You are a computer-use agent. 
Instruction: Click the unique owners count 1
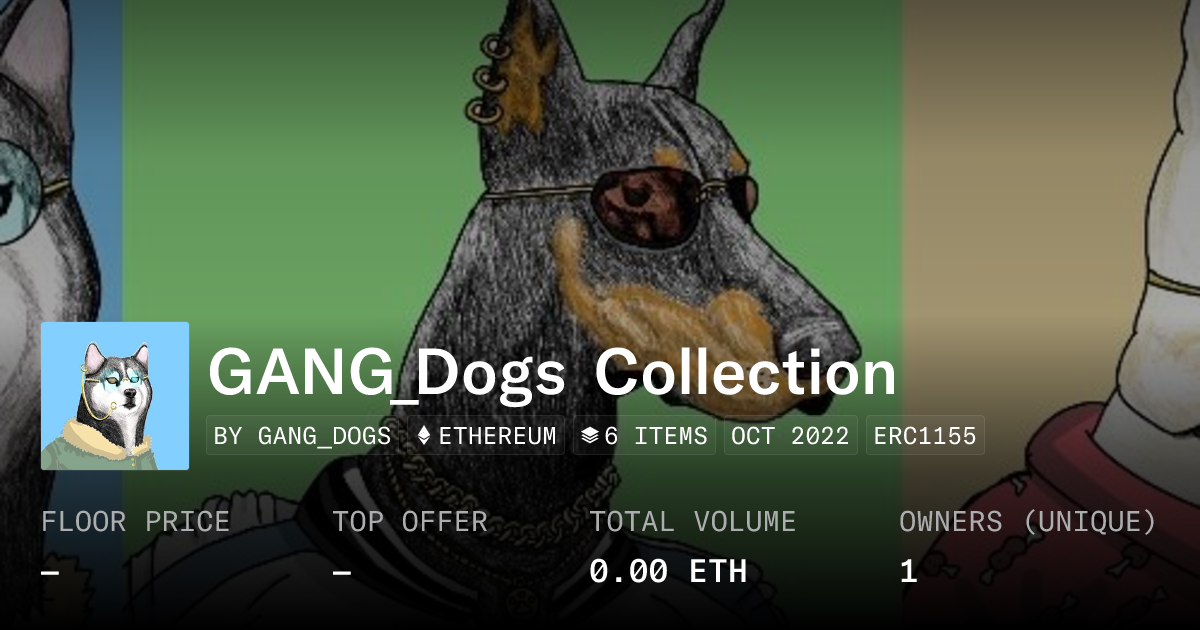[908, 571]
